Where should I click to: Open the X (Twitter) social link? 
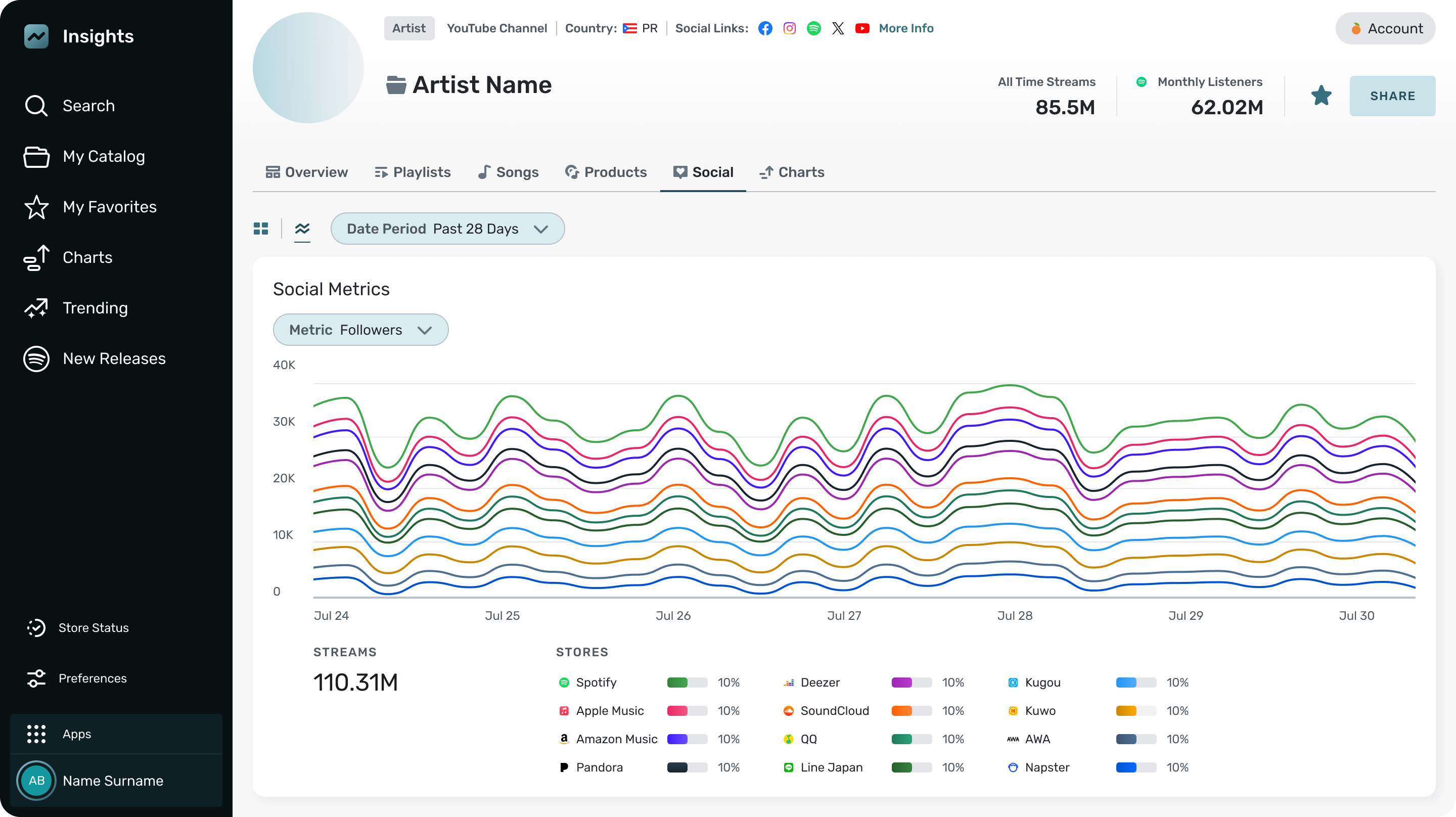tap(838, 28)
